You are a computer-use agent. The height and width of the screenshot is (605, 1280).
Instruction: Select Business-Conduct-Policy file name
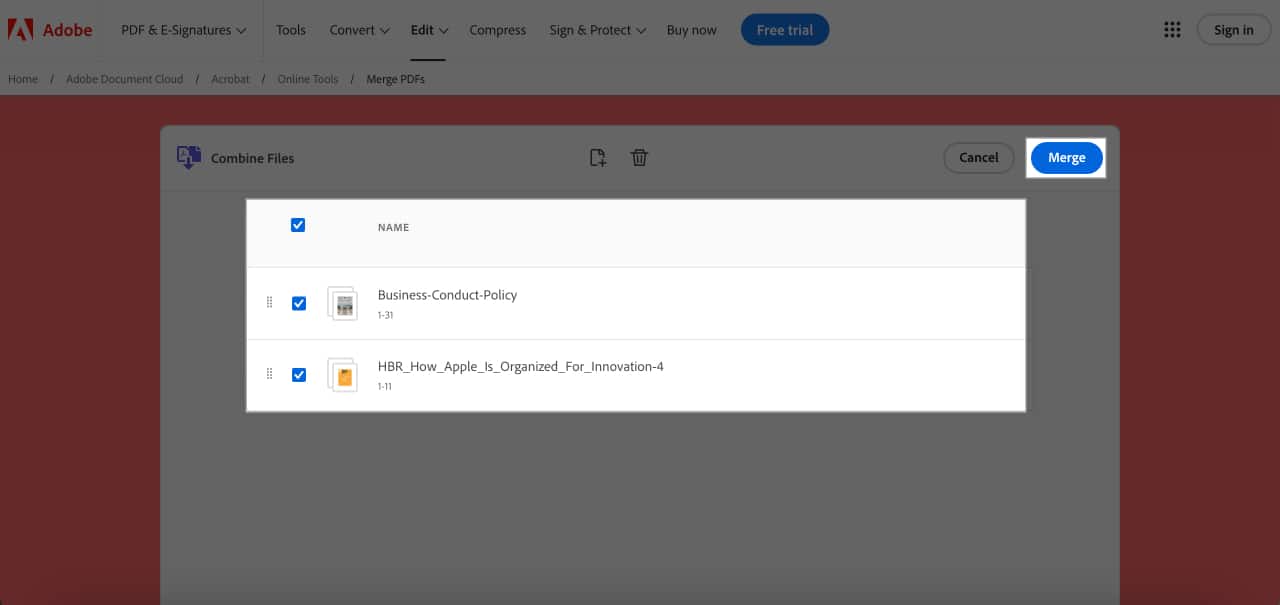[447, 295]
